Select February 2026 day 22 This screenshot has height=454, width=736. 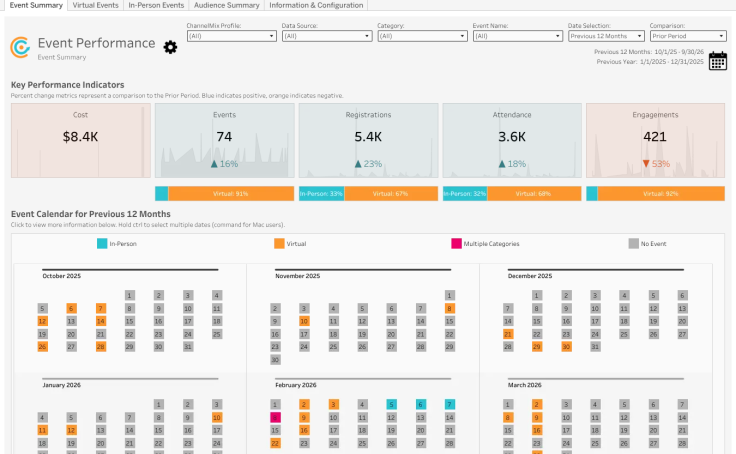click(275, 443)
